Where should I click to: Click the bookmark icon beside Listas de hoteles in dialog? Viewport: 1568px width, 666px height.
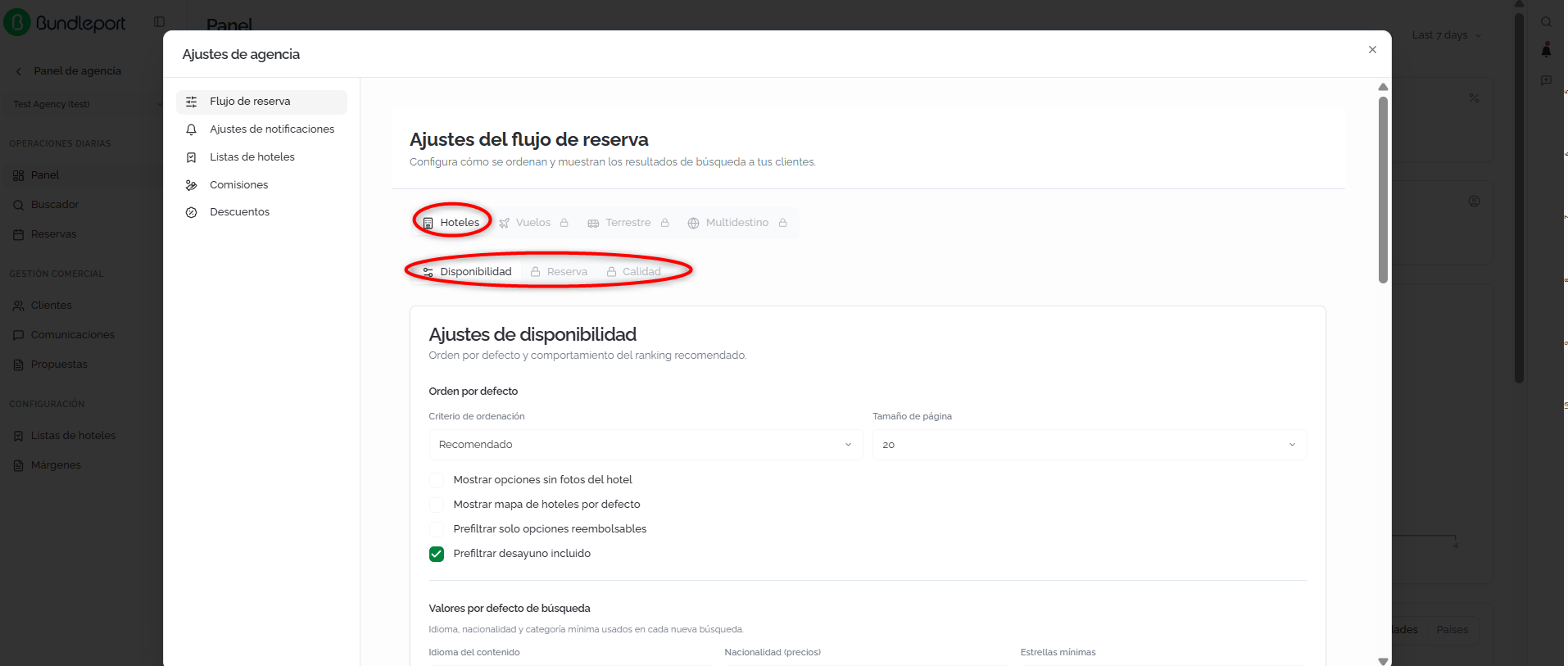[x=192, y=157]
